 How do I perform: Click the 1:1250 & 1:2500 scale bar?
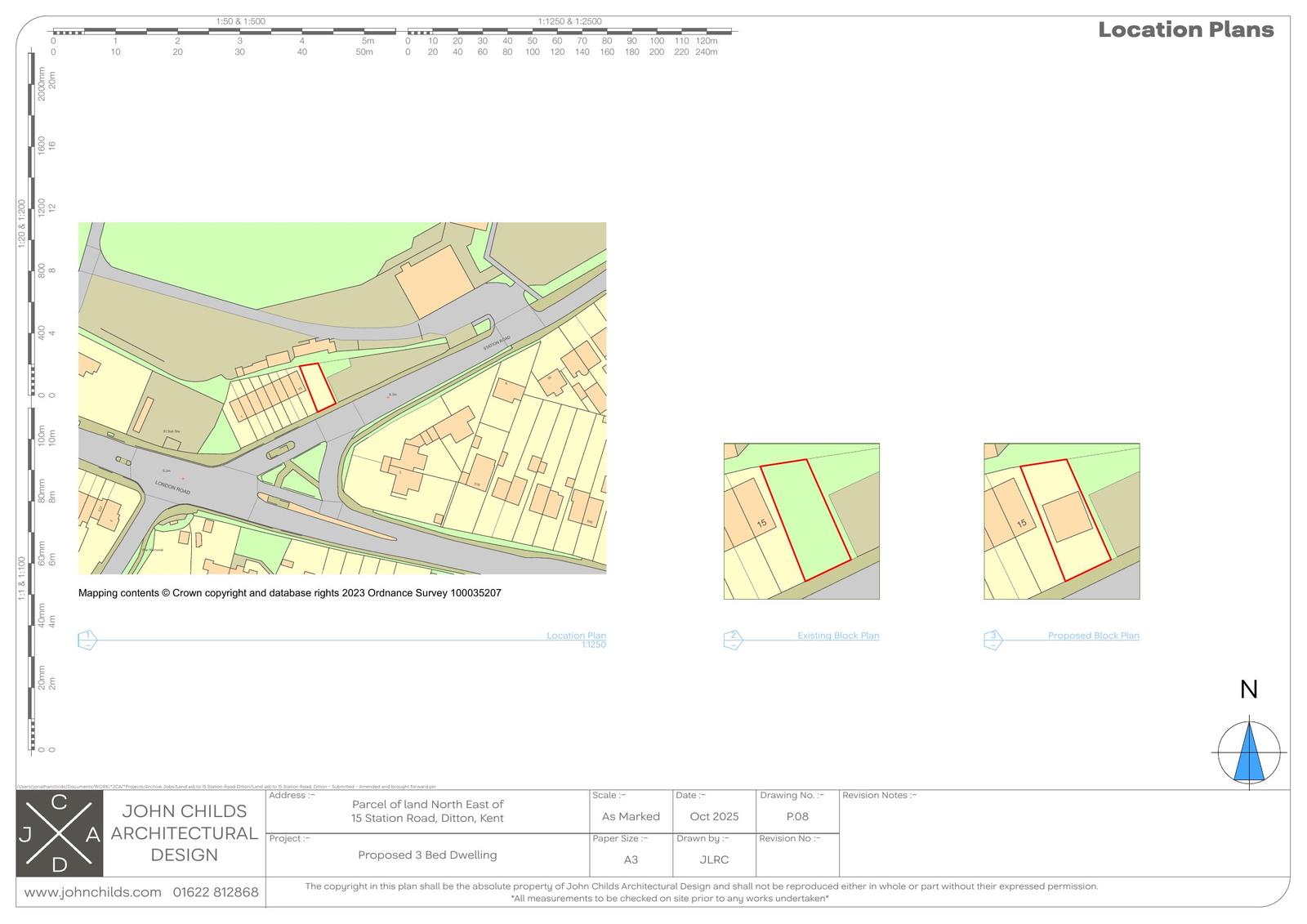pyautogui.click(x=572, y=32)
